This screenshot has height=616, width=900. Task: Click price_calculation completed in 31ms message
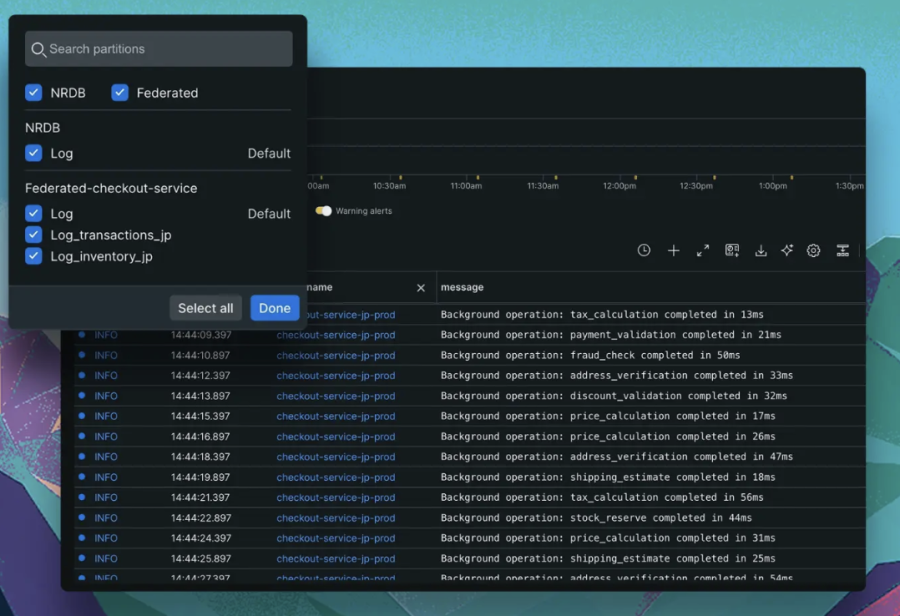tap(608, 538)
